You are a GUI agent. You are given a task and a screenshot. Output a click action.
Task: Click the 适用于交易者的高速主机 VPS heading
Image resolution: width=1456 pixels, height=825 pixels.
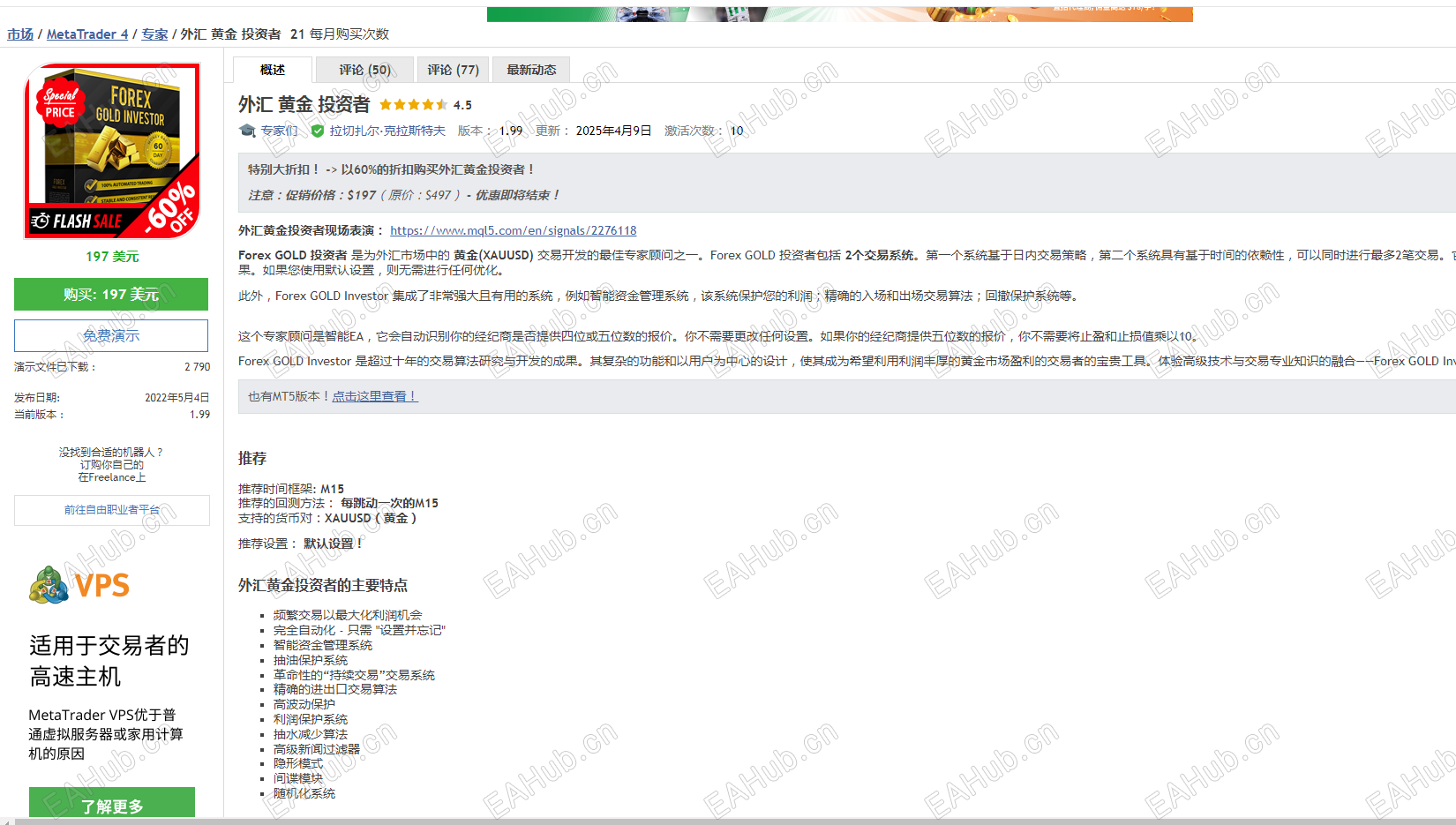(109, 661)
